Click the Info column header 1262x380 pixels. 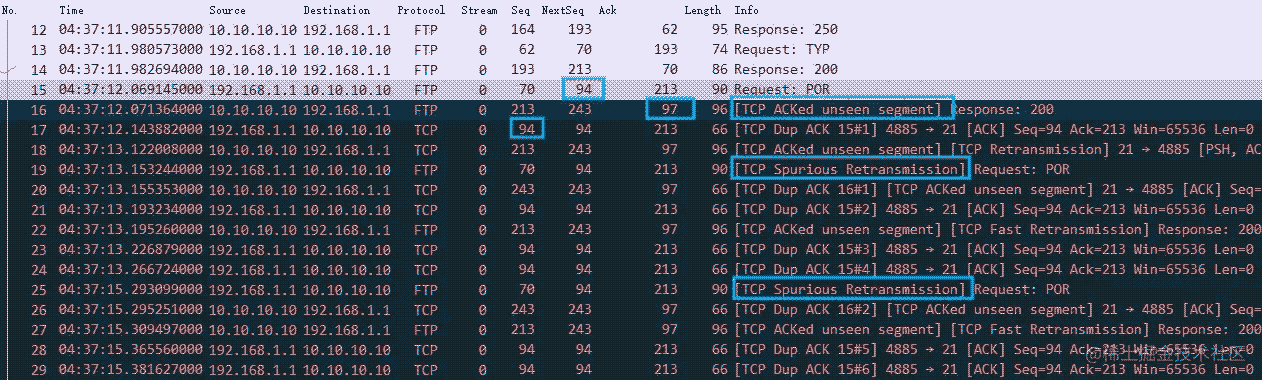pos(746,10)
